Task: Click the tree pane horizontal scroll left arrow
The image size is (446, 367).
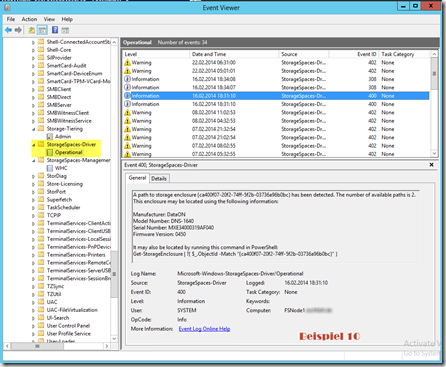Action: coord(7,346)
